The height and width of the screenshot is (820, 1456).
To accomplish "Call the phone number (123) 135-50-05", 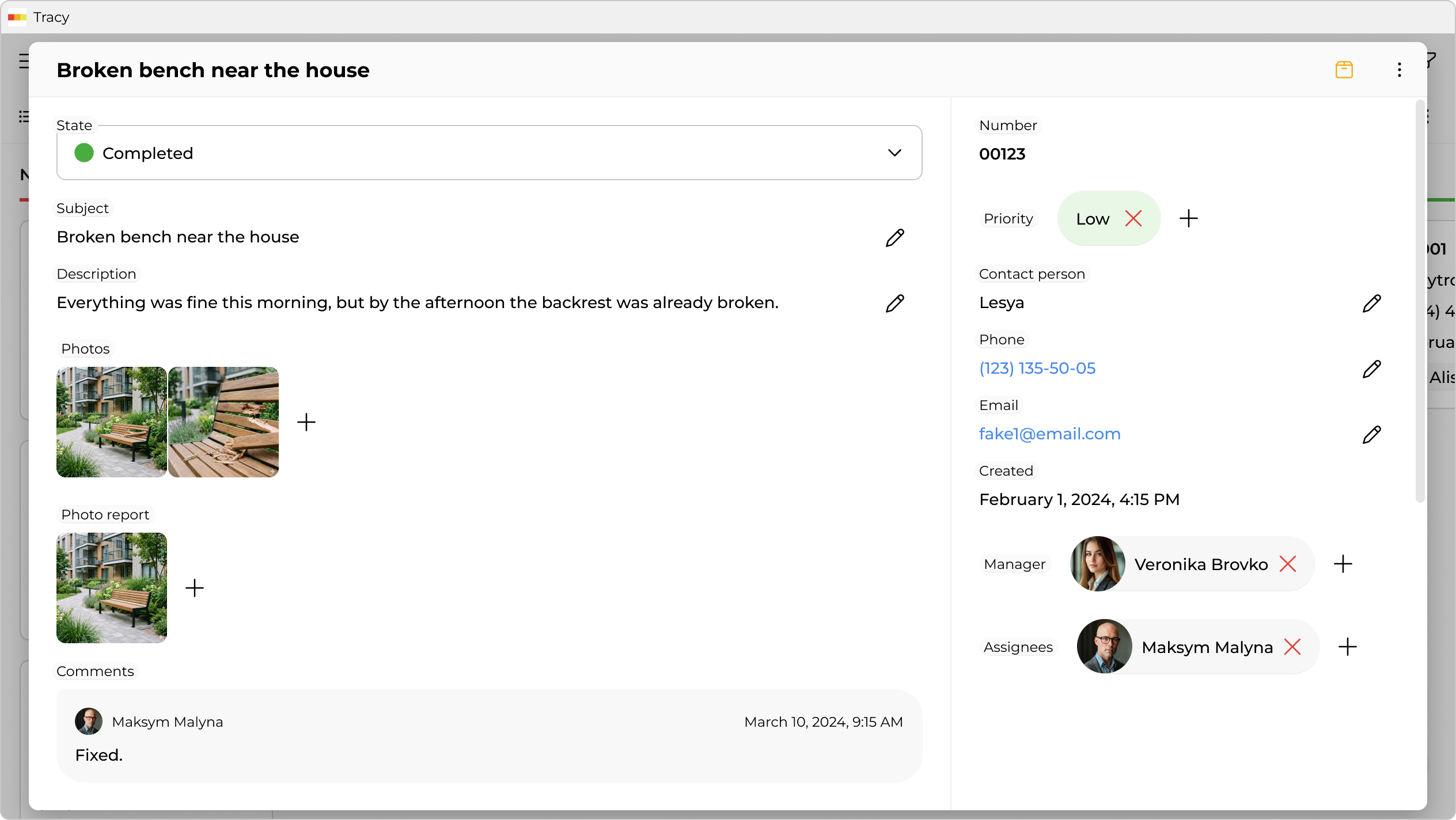I will (x=1037, y=369).
